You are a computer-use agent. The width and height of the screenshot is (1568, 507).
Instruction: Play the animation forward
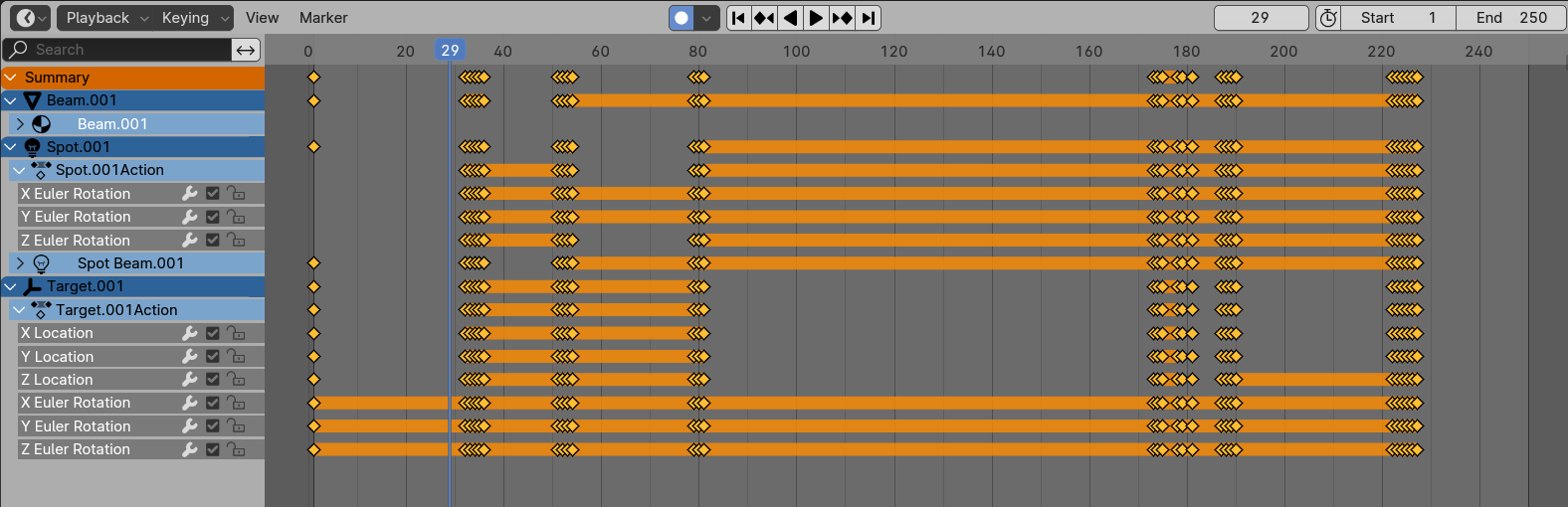pos(816,18)
